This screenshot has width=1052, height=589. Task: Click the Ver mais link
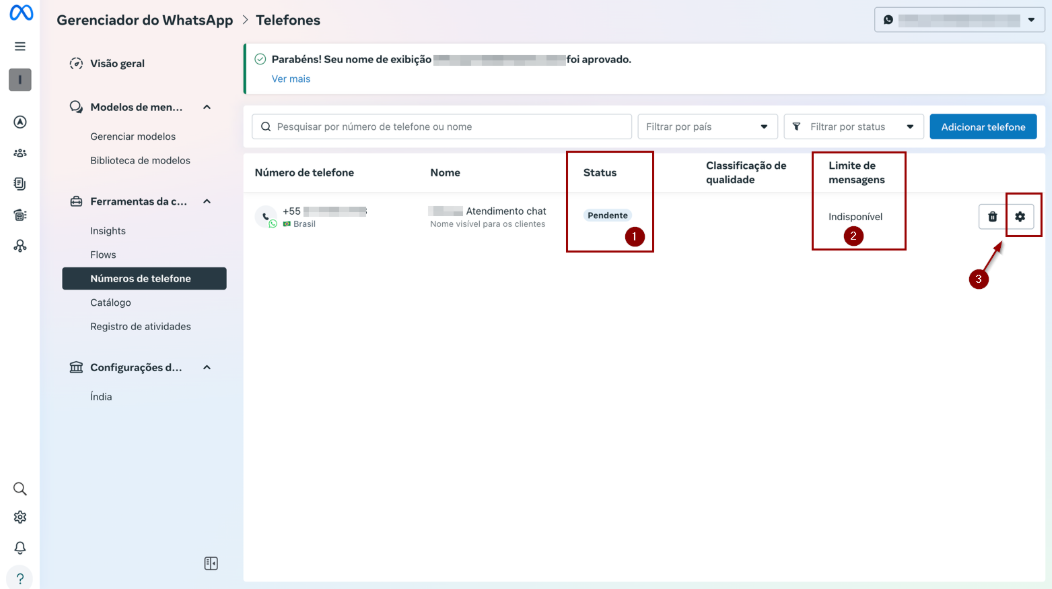point(291,79)
